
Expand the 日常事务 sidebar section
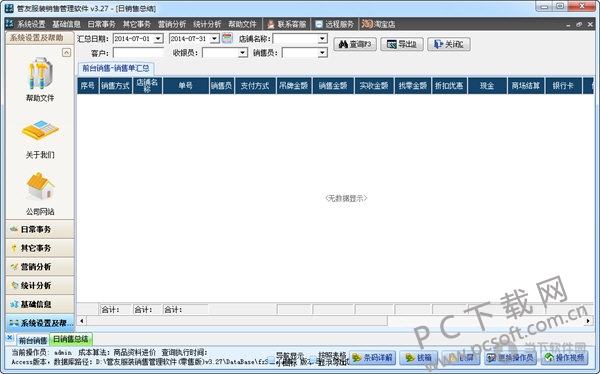pyautogui.click(x=40, y=229)
